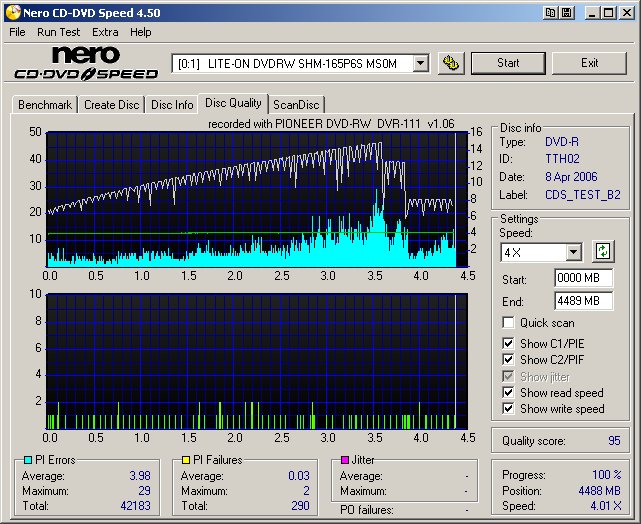Click the disc date 8 Apr 2006
Screen dimensions: 641x524
click(x=571, y=177)
